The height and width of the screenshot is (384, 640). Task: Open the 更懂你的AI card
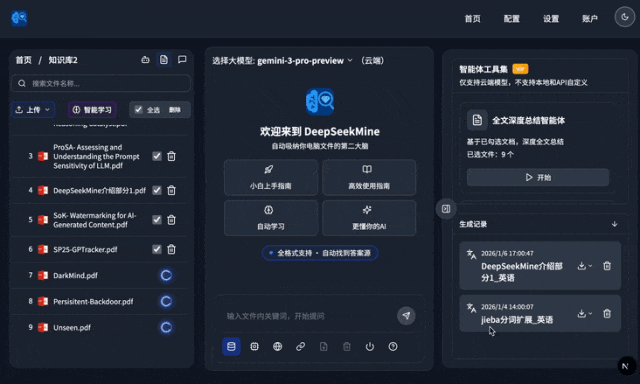coord(369,218)
